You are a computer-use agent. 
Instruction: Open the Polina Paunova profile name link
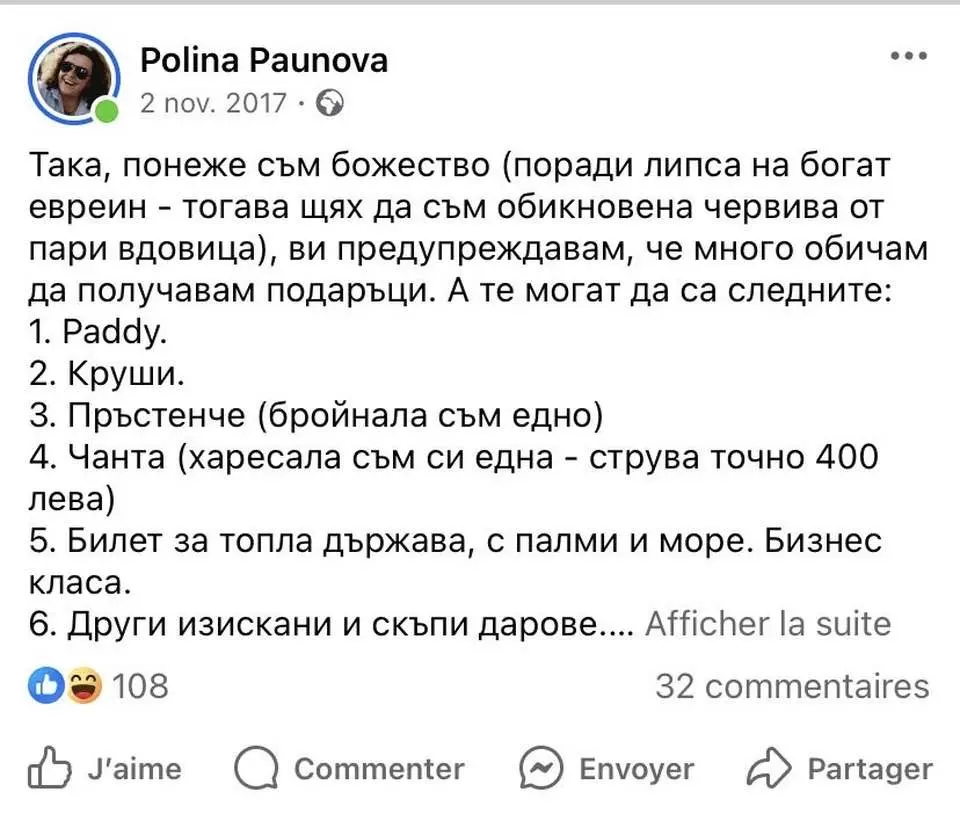(x=263, y=61)
